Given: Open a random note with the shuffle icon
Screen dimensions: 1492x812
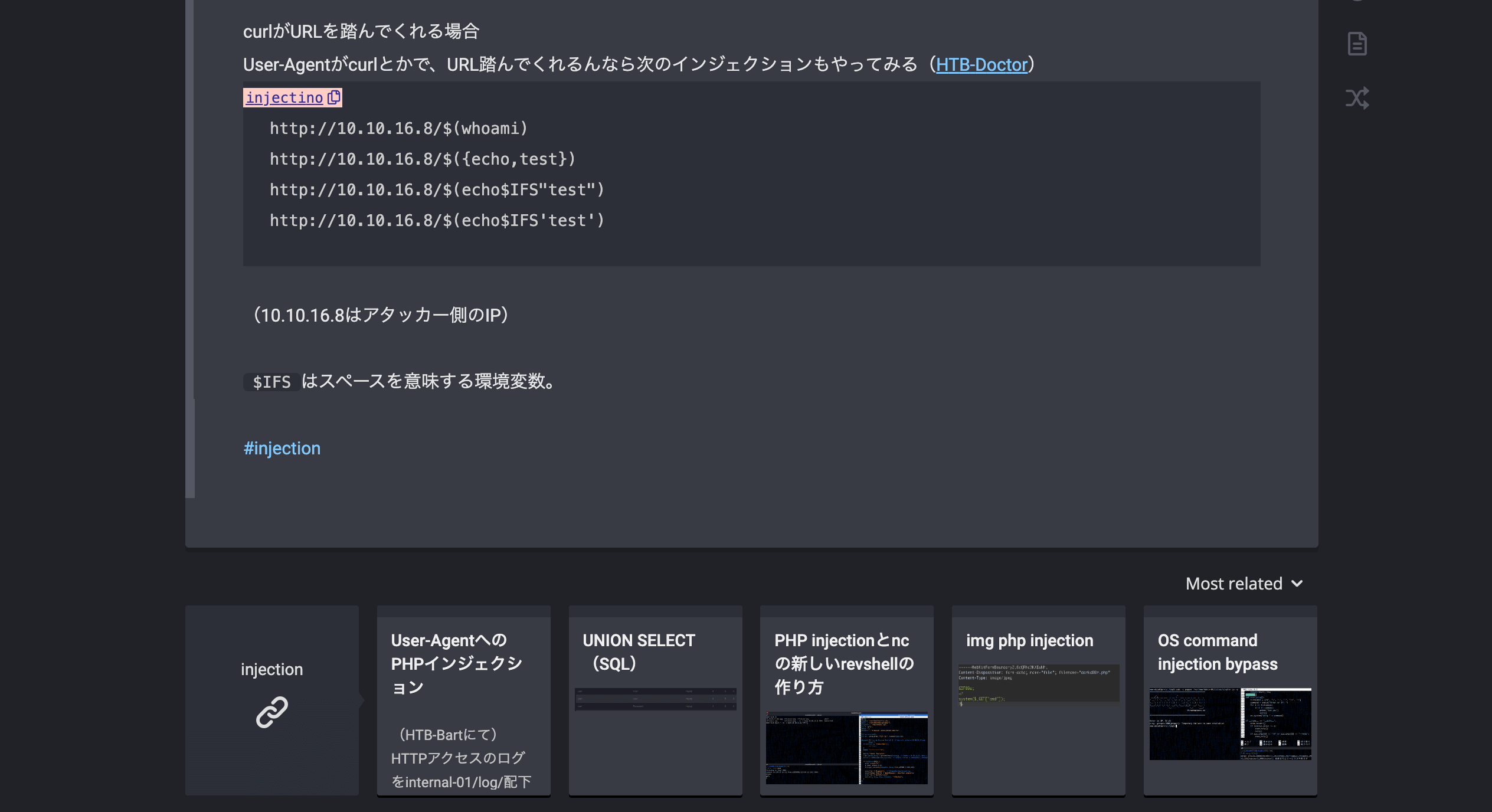Looking at the screenshot, I should tap(1357, 98).
